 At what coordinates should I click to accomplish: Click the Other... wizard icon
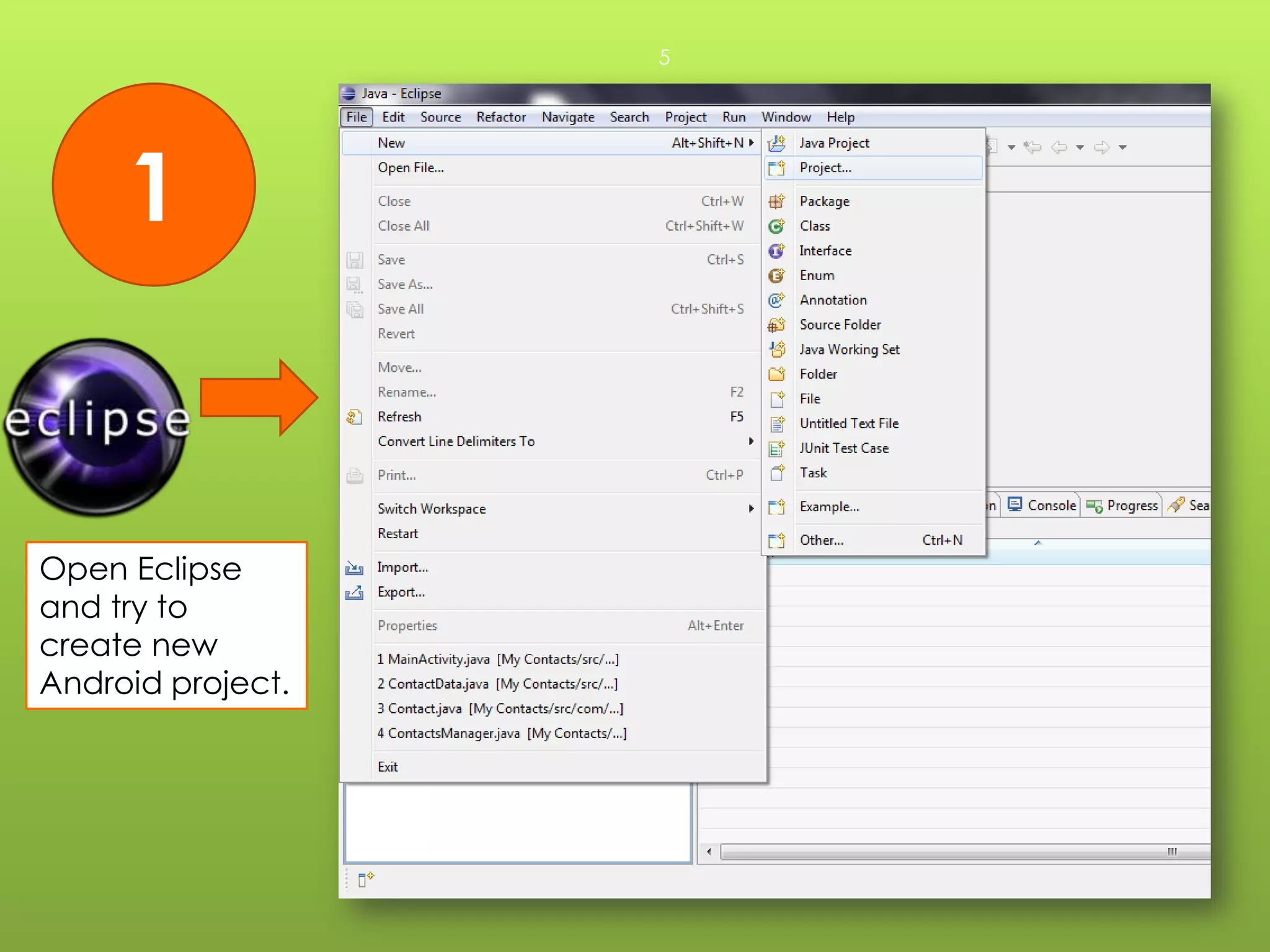tap(776, 540)
